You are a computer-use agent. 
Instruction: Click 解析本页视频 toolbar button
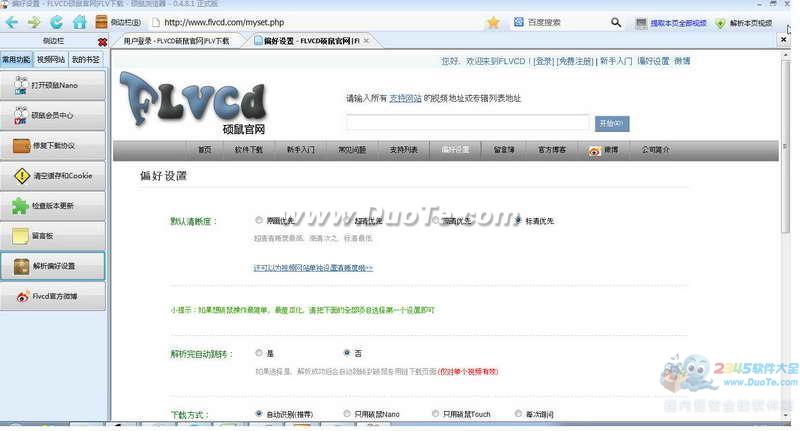pyautogui.click(x=744, y=23)
